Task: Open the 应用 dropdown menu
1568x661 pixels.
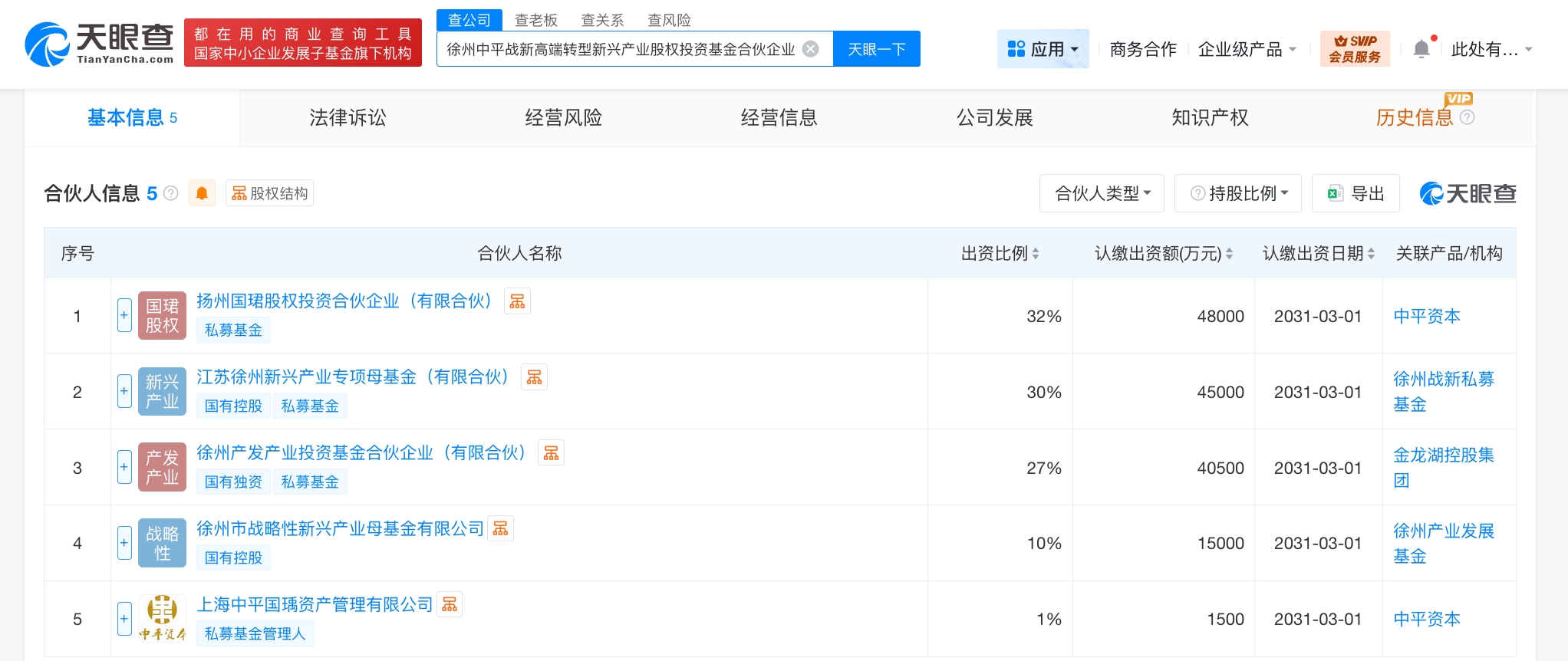Action: click(1043, 49)
